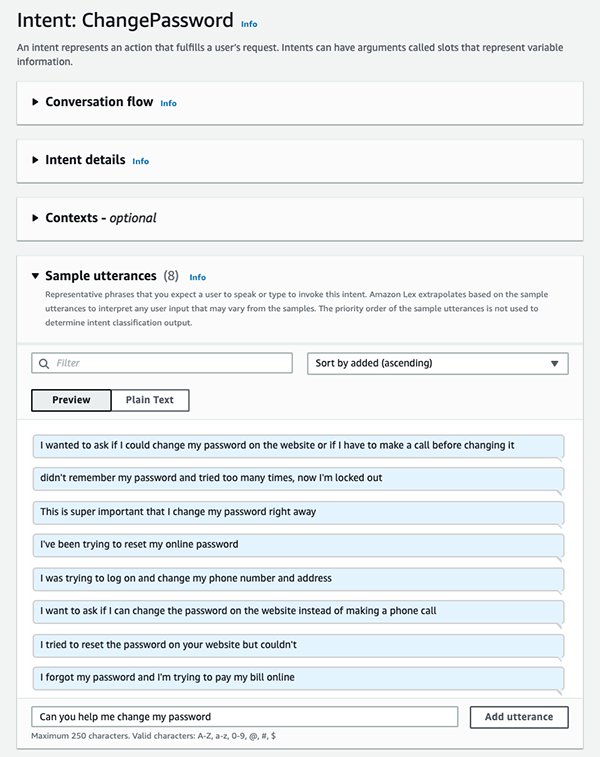Open Info link beside Conversation flow
The image size is (600, 757).
click(x=168, y=103)
